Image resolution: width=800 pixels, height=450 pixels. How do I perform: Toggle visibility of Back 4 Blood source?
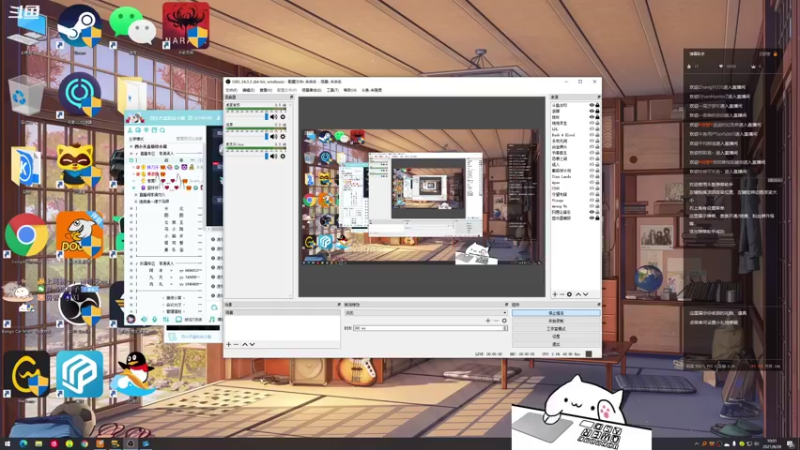[592, 135]
